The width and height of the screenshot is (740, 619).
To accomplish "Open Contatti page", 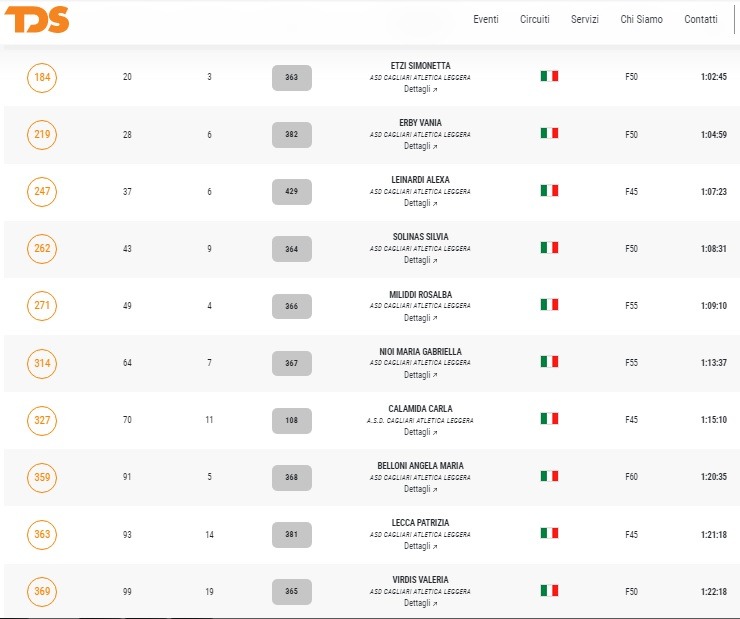I will point(701,19).
